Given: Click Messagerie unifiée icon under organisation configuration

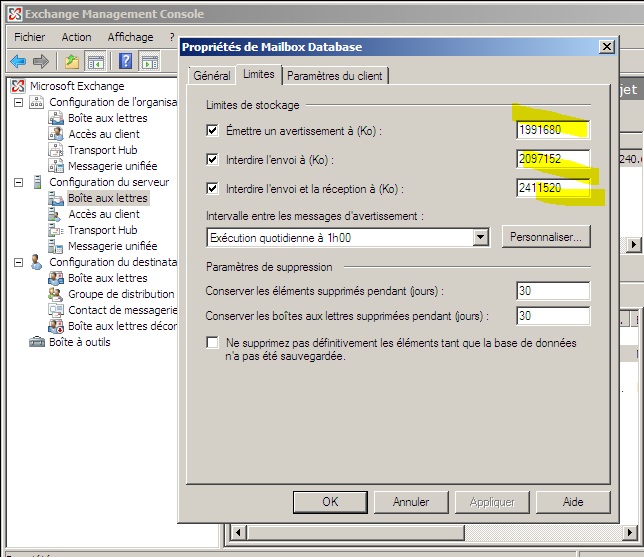Looking at the screenshot, I should pos(56,166).
